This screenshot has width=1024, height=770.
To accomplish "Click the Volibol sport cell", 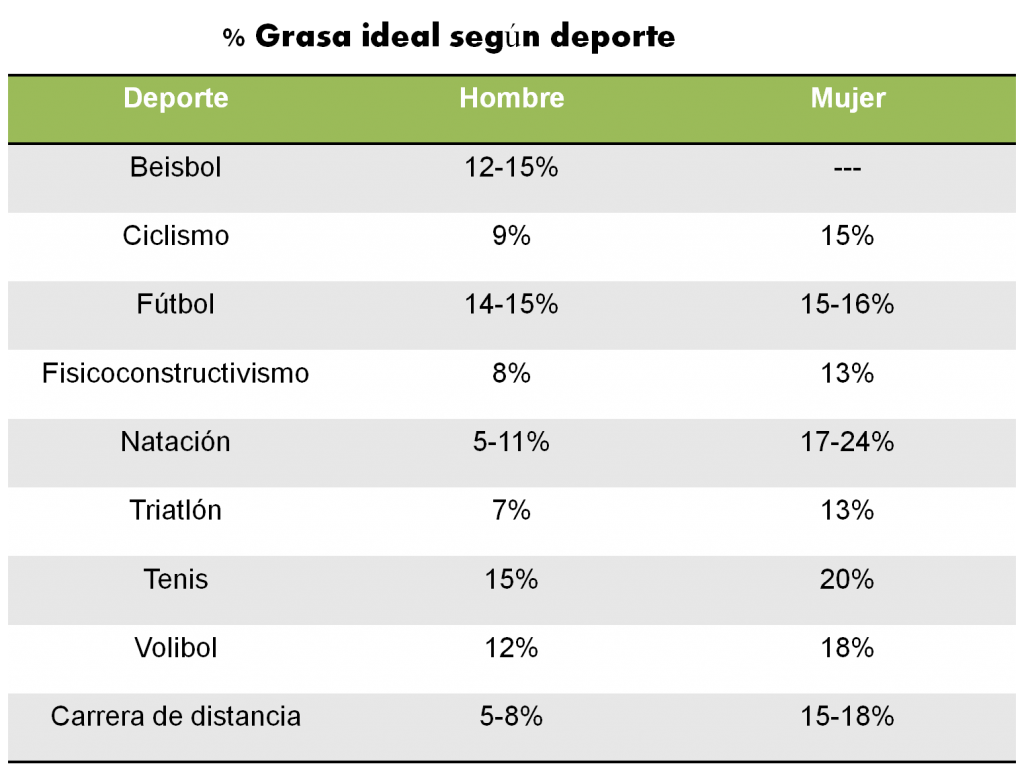I will [x=176, y=649].
